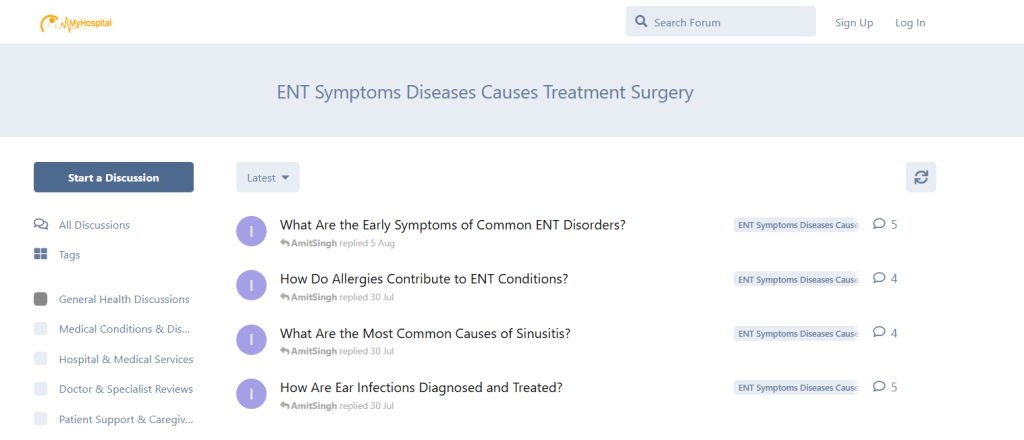Open 'How Do Allergies Contribute' discussion
Image resolution: width=1024 pixels, height=440 pixels.
tap(424, 279)
